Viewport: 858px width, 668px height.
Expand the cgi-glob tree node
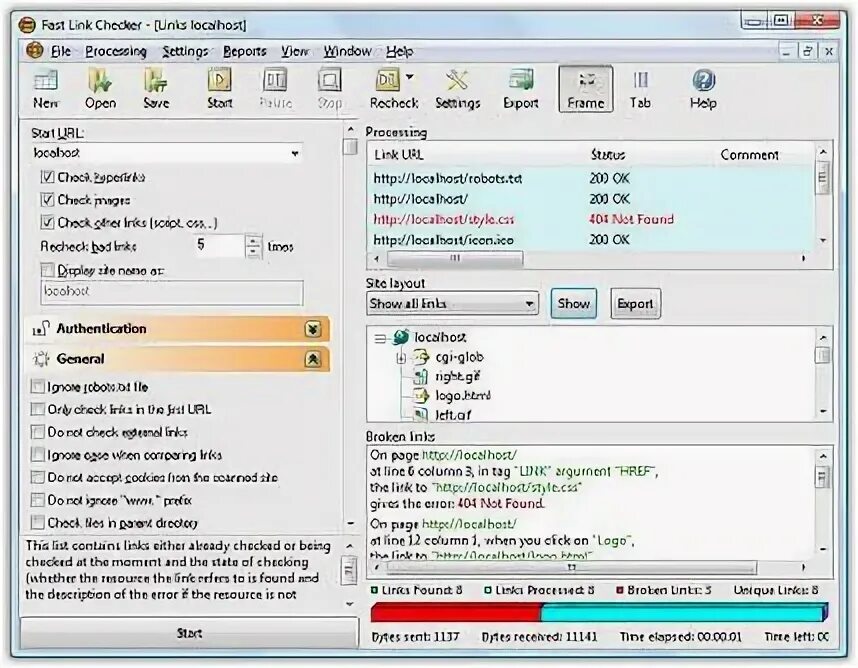[401, 358]
